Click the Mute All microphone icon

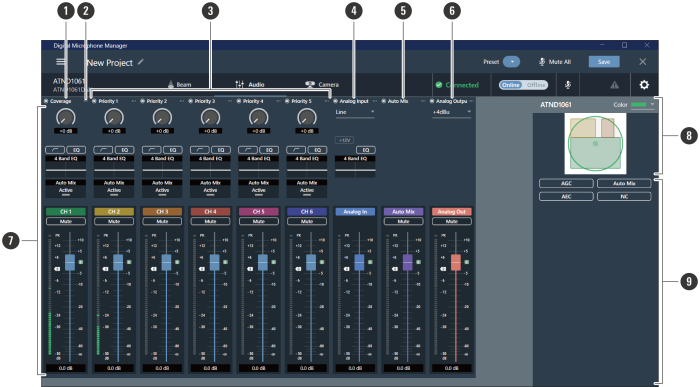tap(542, 62)
